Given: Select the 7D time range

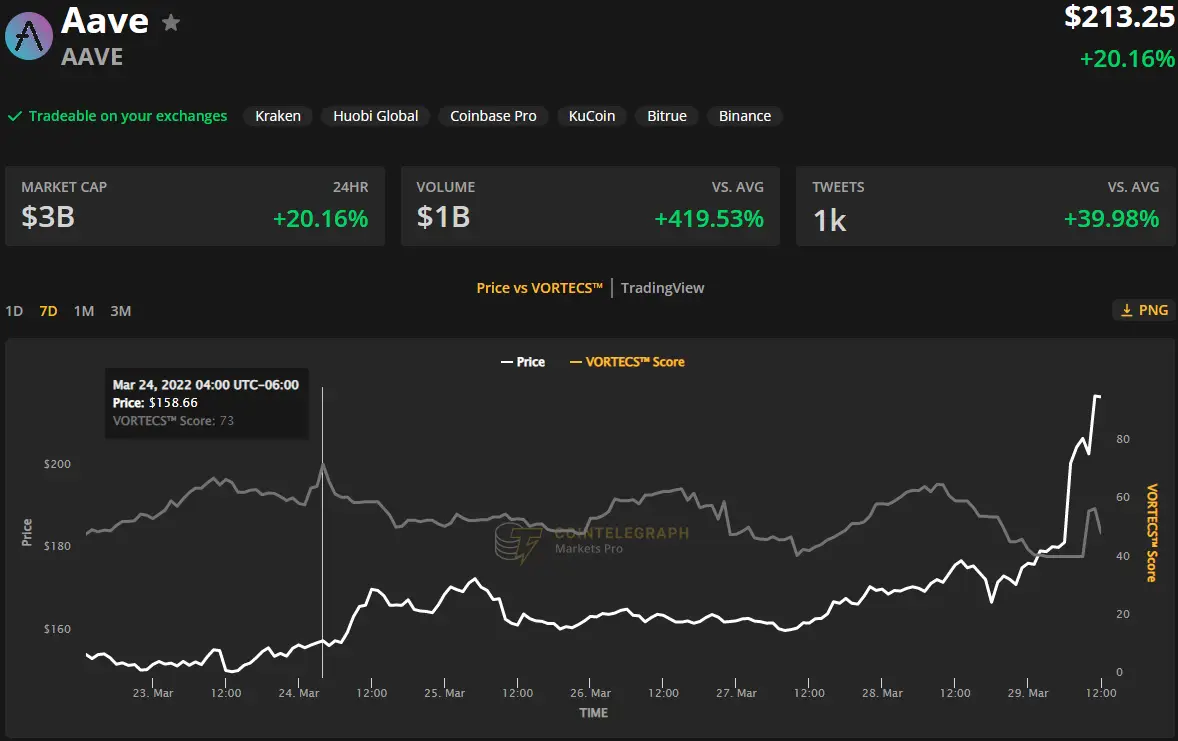Looking at the screenshot, I should pos(48,311).
